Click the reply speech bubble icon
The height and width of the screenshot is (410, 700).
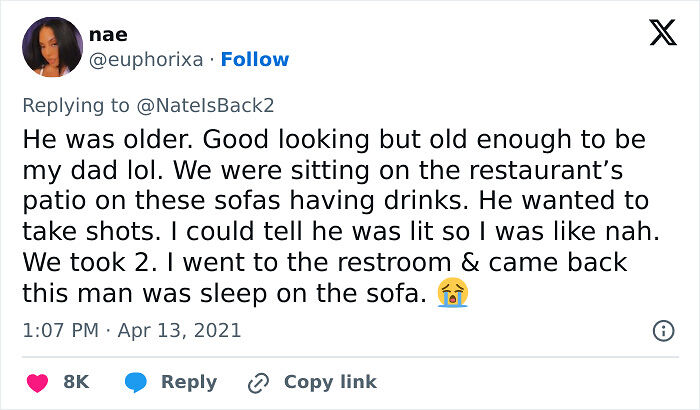[x=138, y=382]
